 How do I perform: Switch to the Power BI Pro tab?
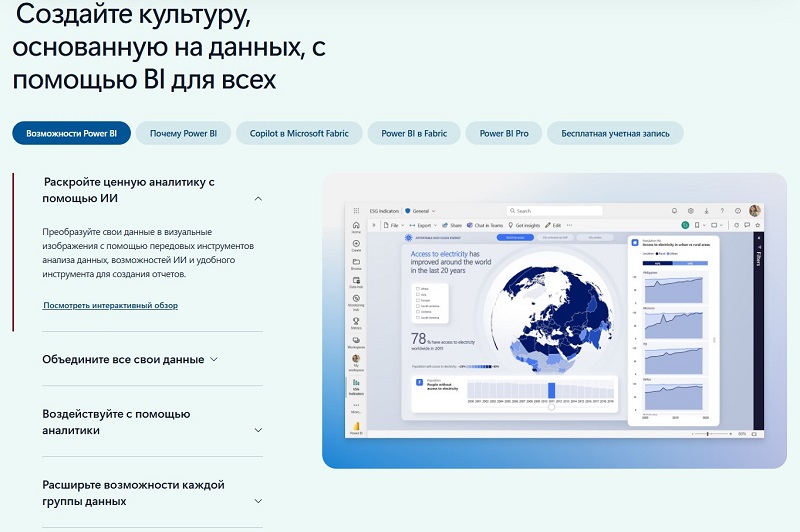coord(504,133)
